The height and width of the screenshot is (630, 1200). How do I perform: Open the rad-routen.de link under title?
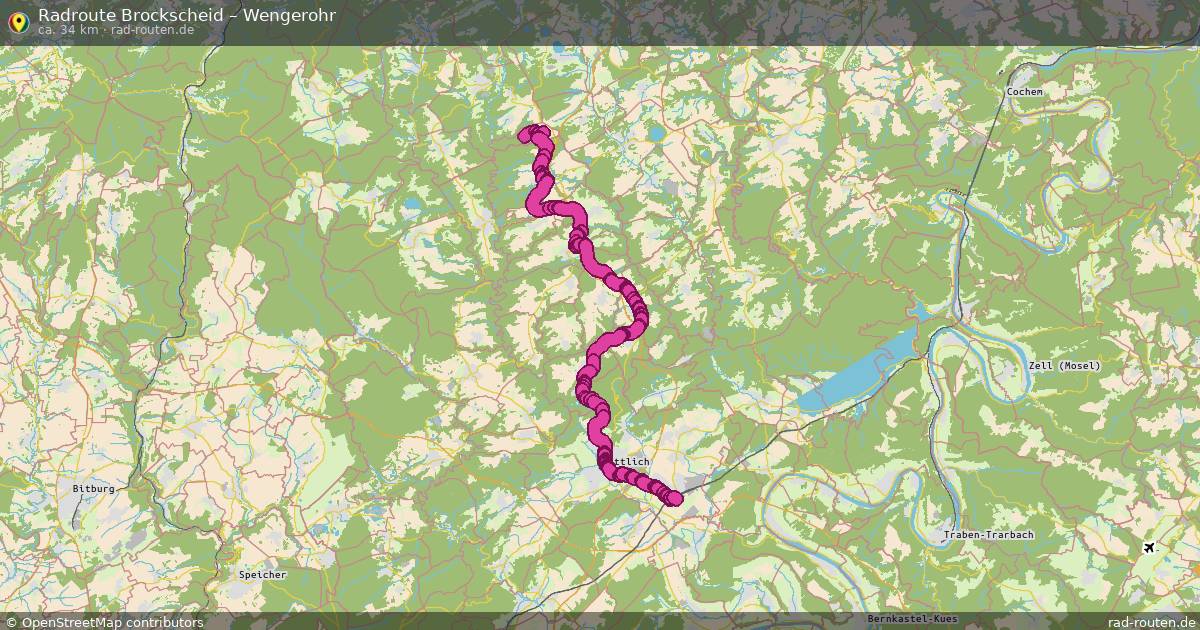pos(151,30)
